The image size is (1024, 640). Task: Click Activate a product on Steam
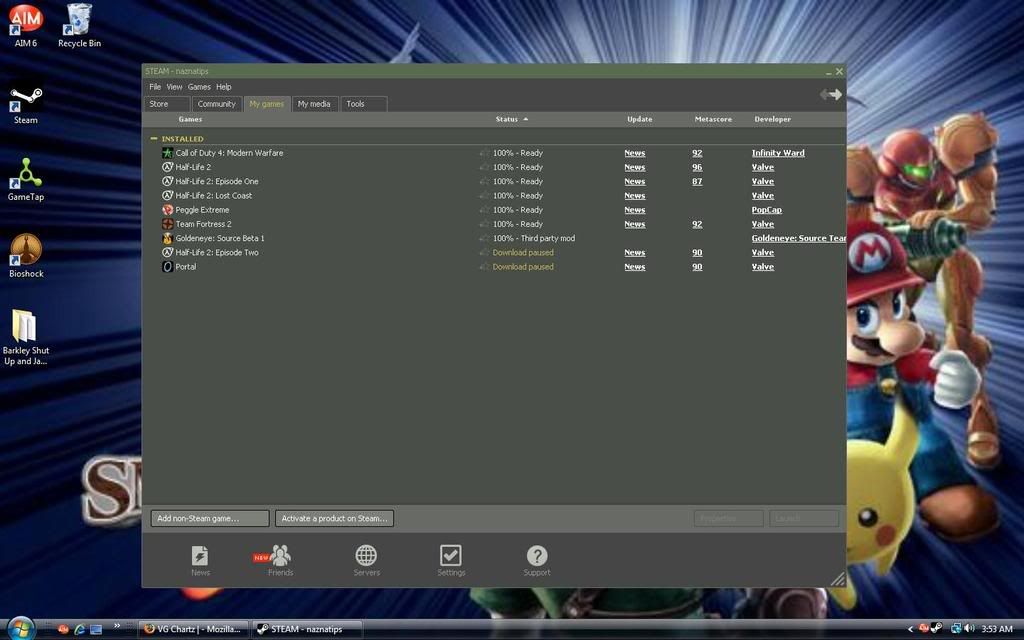pos(334,518)
